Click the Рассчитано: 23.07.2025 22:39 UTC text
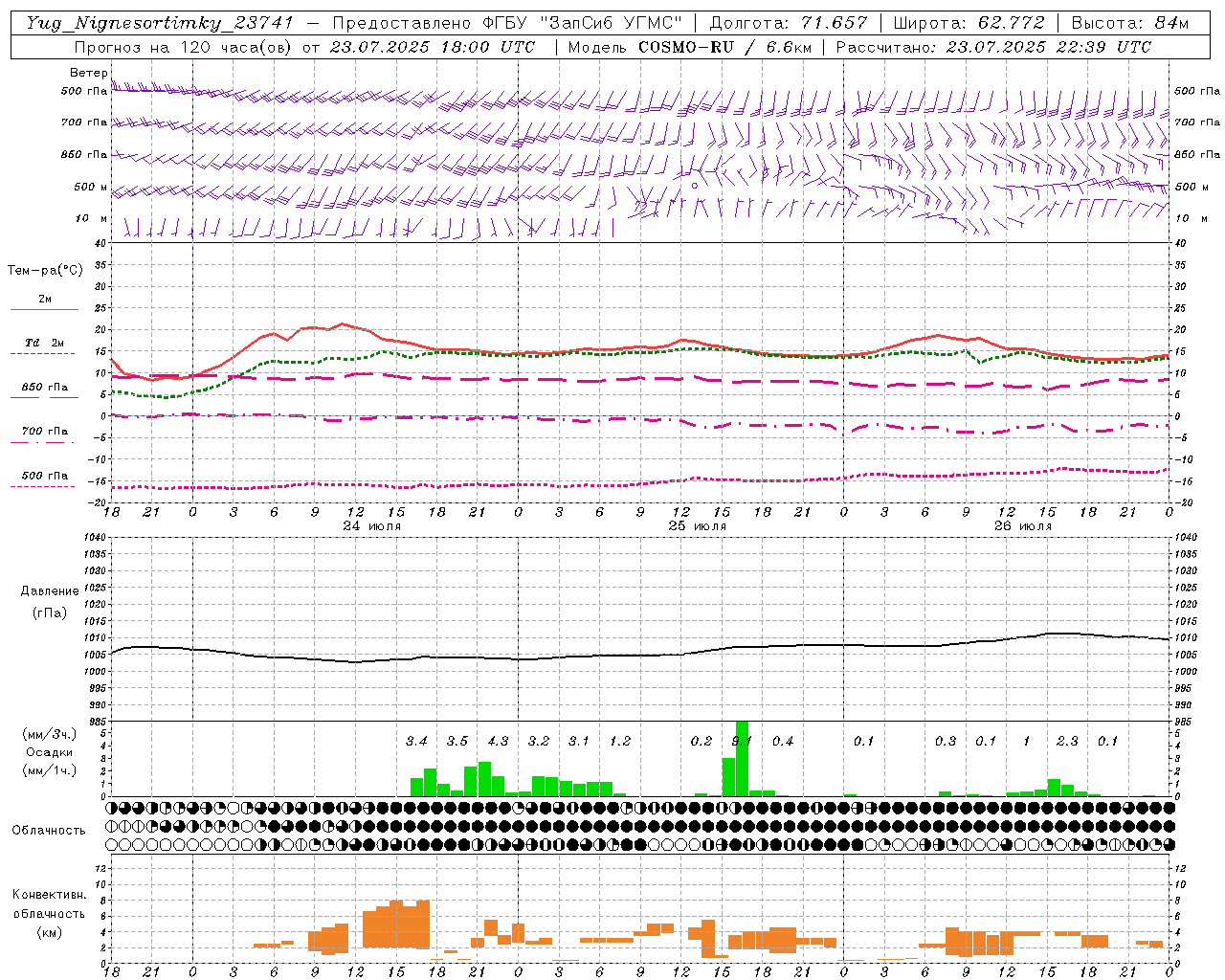 click(x=993, y=47)
